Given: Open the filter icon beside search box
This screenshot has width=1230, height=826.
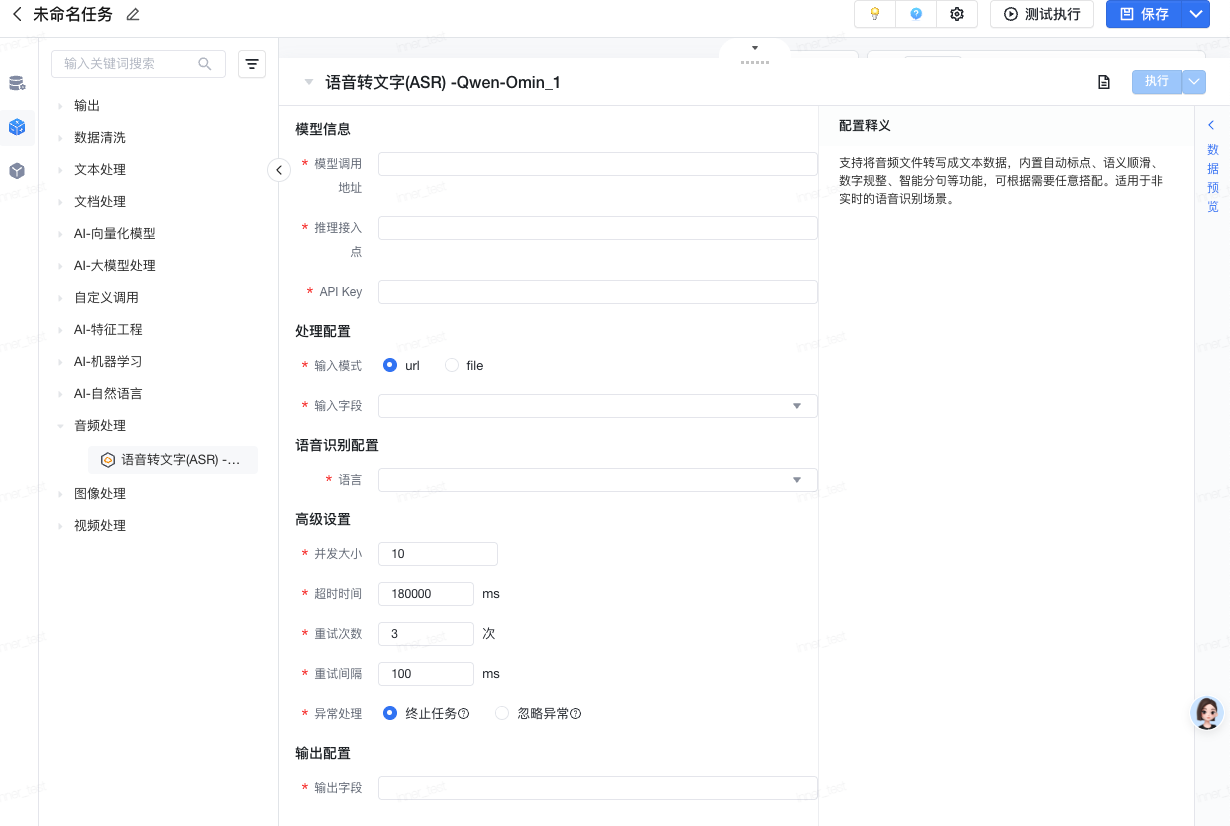Looking at the screenshot, I should (x=252, y=64).
